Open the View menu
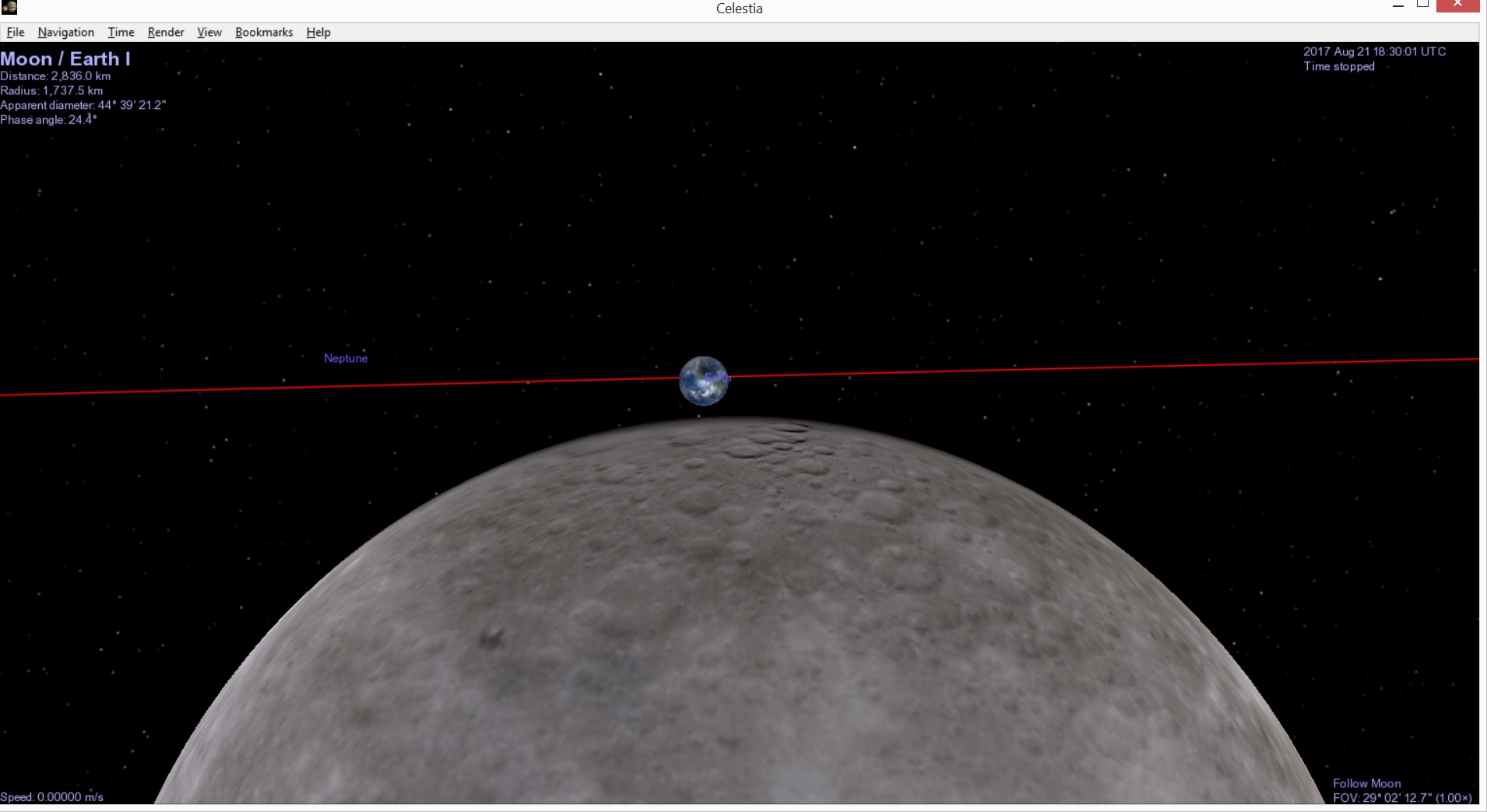The width and height of the screenshot is (1487, 812). tap(209, 32)
